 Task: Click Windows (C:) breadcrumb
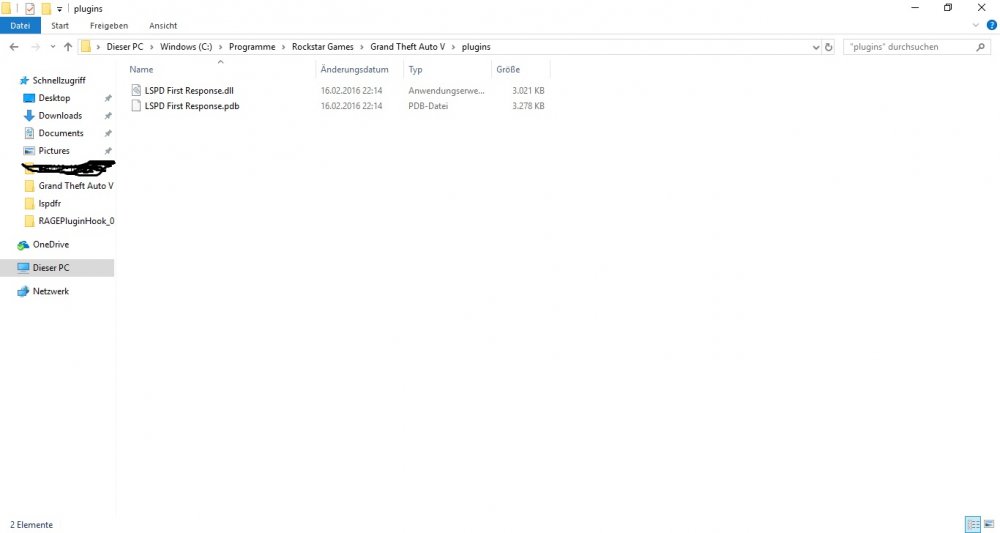pyautogui.click(x=186, y=47)
